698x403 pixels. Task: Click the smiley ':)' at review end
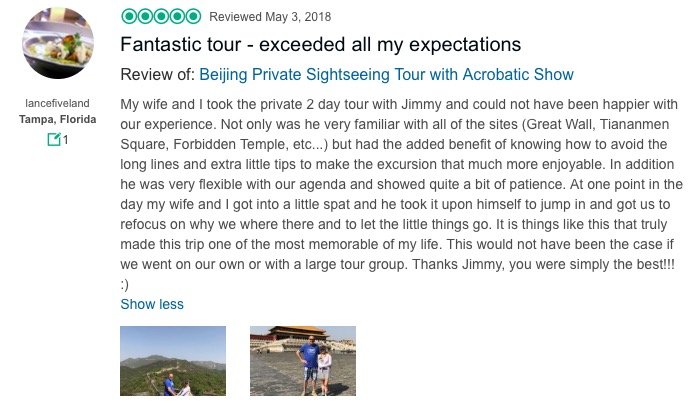tap(124, 284)
